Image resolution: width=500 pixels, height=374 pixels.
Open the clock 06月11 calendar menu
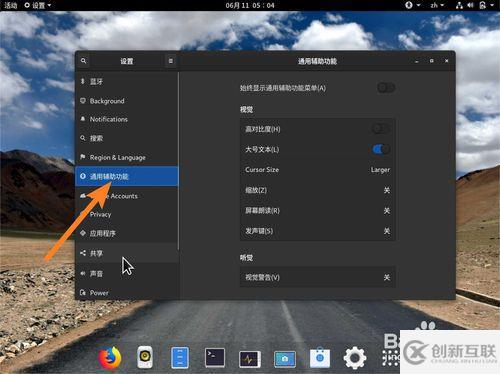pos(250,5)
